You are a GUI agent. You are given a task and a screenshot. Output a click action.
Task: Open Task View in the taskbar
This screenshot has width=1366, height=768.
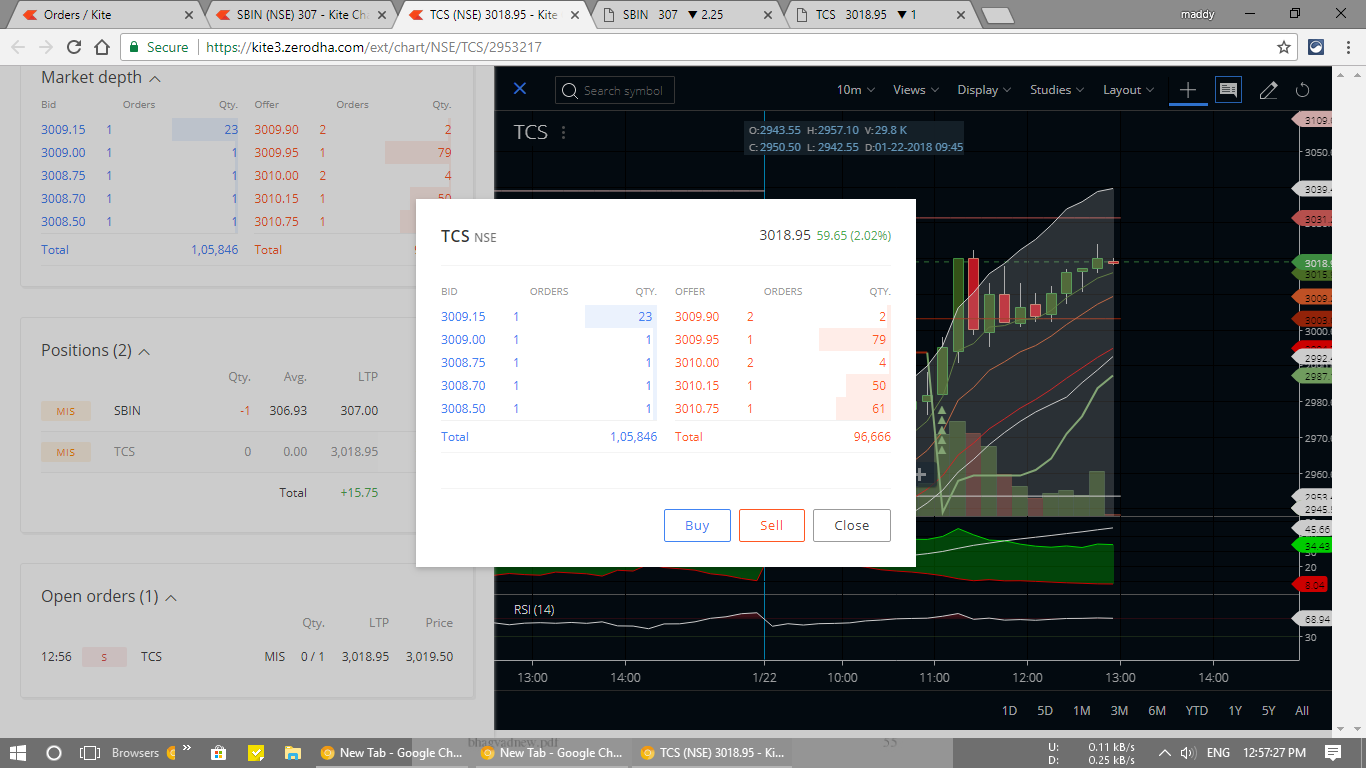[90, 753]
